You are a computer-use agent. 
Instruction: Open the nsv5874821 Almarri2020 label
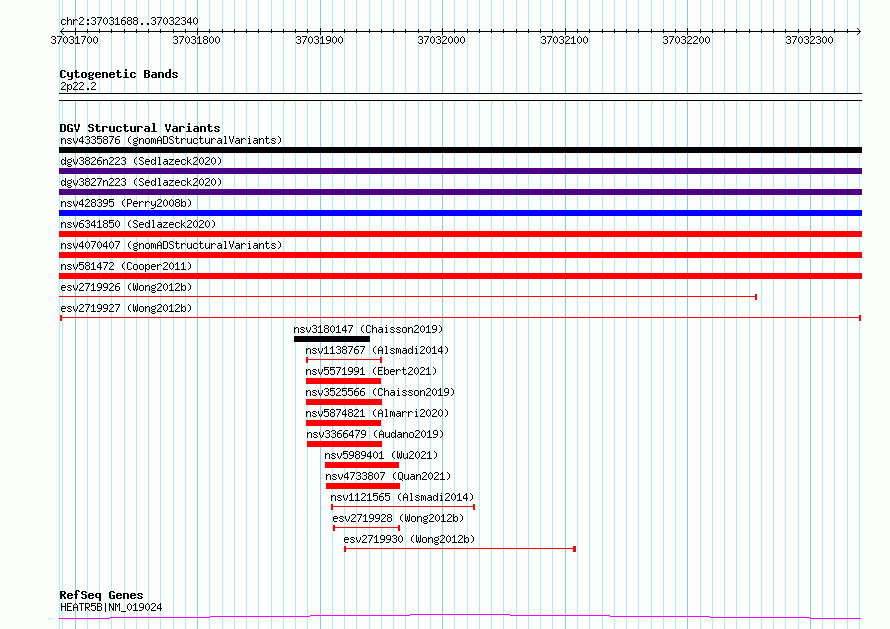click(377, 413)
